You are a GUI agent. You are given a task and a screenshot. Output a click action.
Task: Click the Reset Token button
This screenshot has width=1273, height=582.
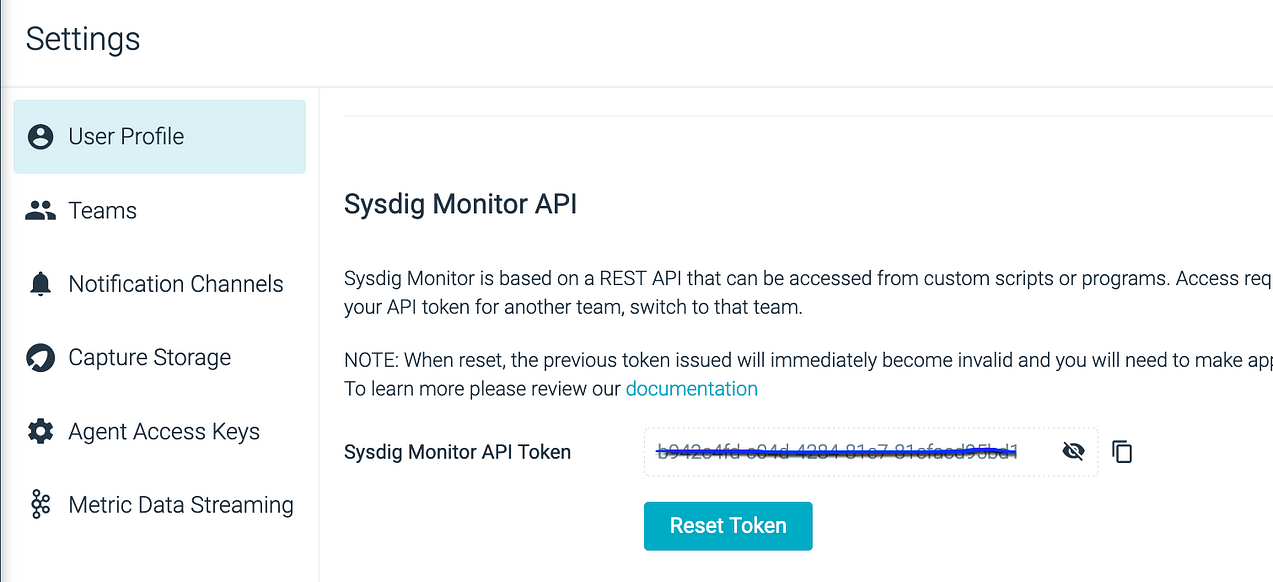pyautogui.click(x=728, y=526)
